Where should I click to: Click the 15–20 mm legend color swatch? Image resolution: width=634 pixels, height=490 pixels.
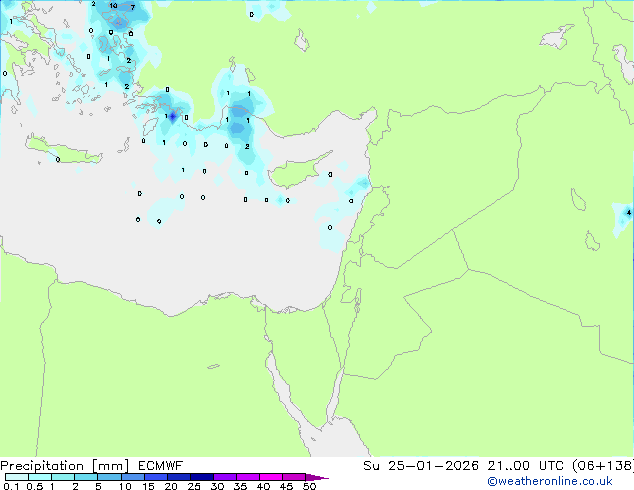pyautogui.click(x=156, y=477)
